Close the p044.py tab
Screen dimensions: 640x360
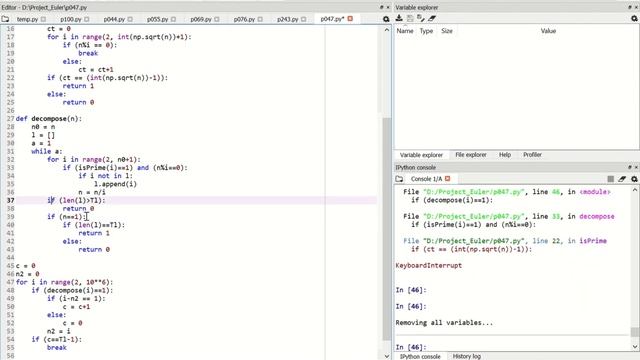130,19
